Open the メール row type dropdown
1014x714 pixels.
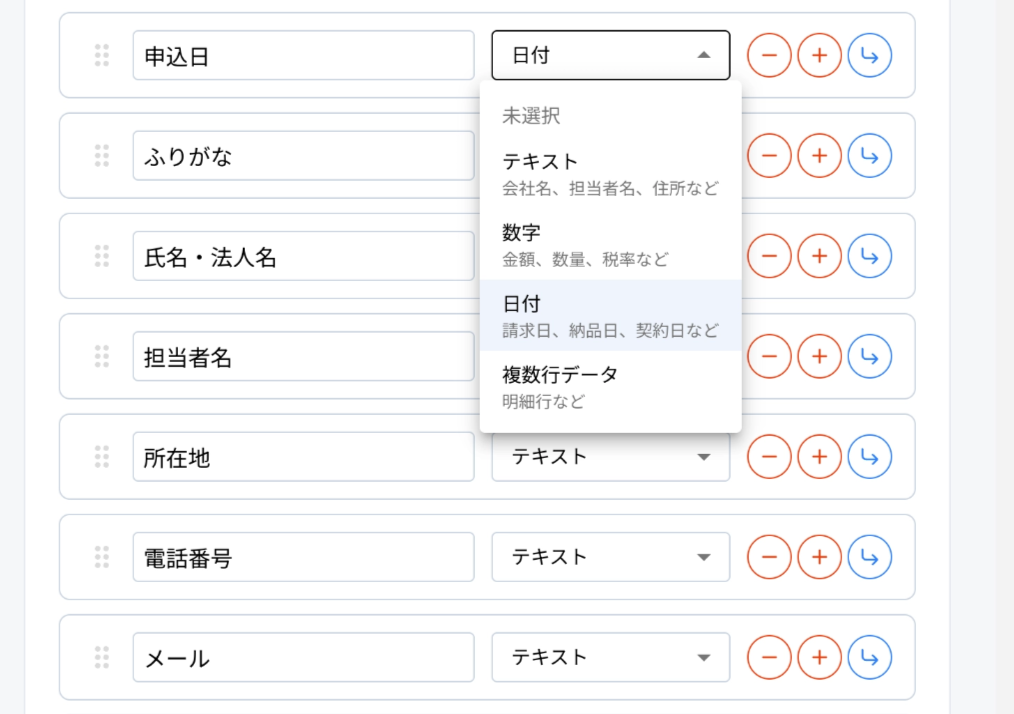[x=610, y=657]
